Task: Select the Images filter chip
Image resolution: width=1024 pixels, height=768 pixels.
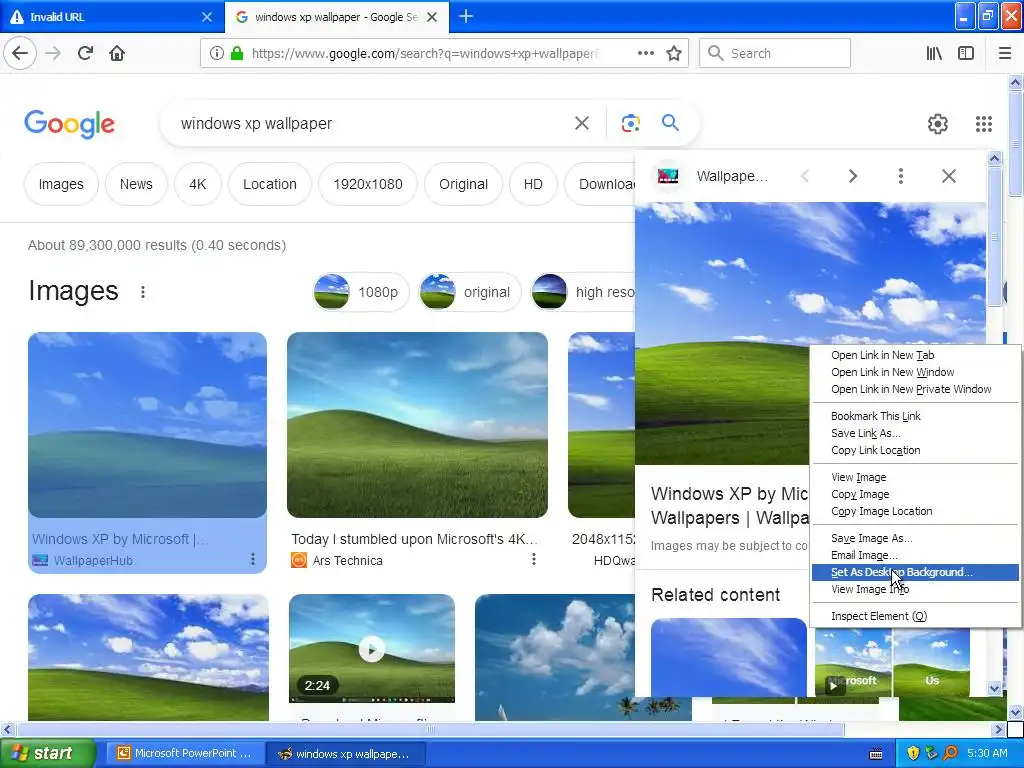Action: tap(61, 184)
